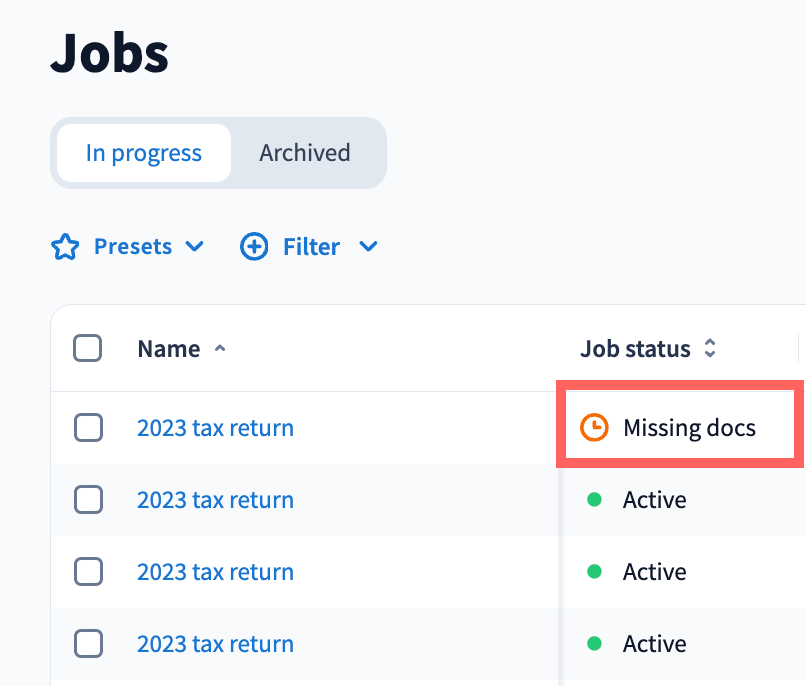Switch to the Archived tab
Image resolution: width=806 pixels, height=686 pixels.
pos(305,153)
